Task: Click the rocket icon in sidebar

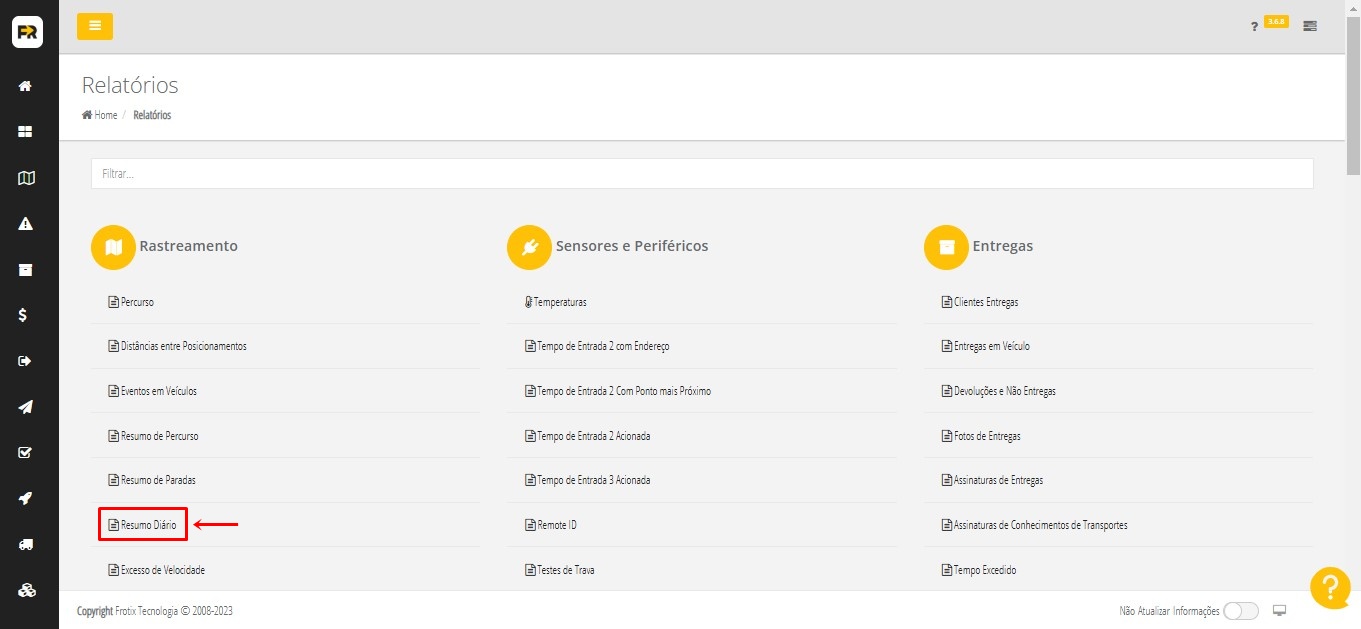Action: (x=26, y=498)
